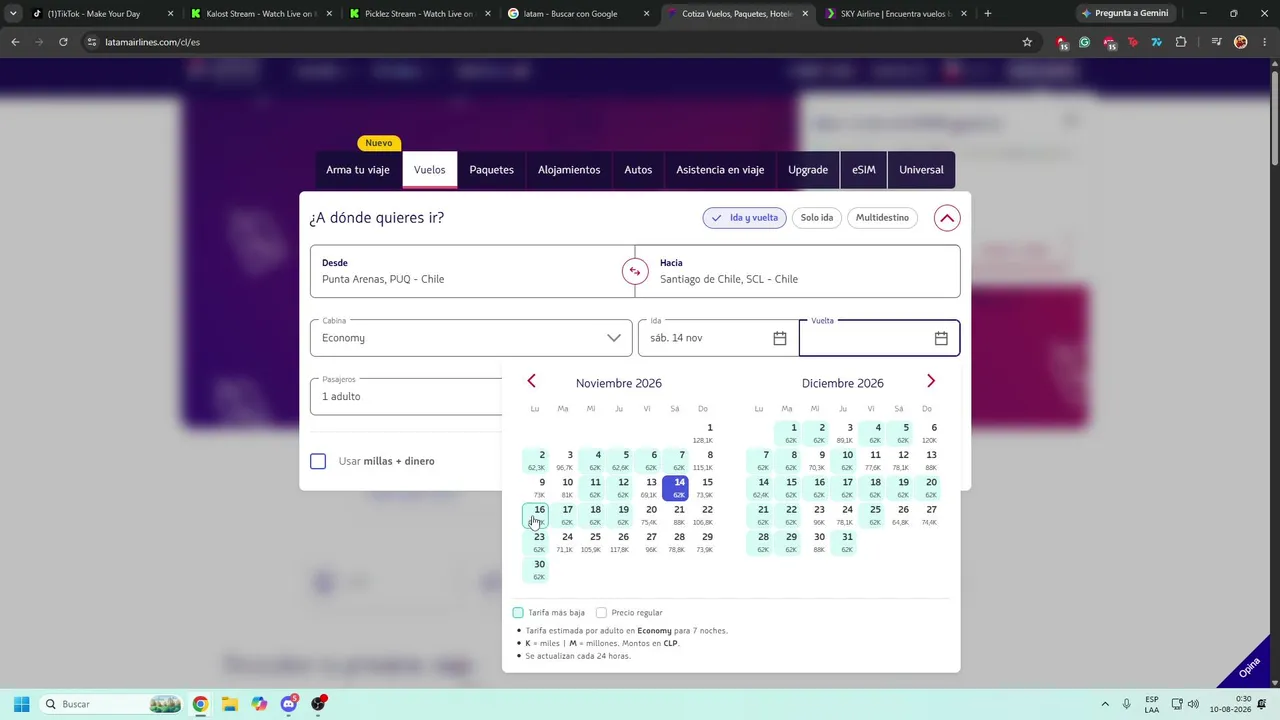Viewport: 1280px width, 720px height.
Task: Open tab search dropdown in Chrome
Action: (x=13, y=14)
